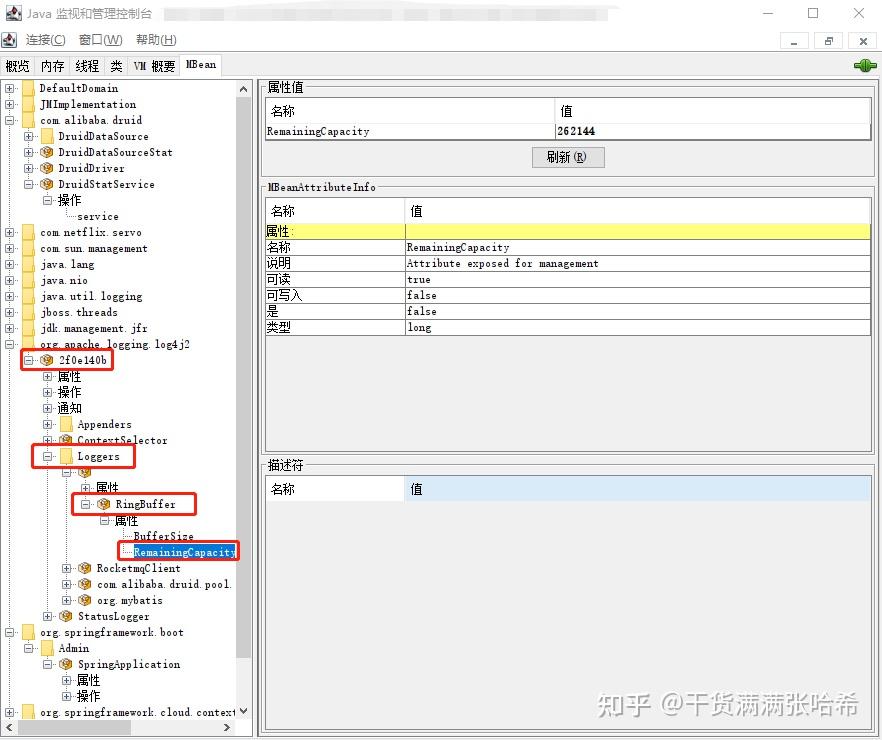
Task: Switch to the 概览 tab
Action: 17,66
